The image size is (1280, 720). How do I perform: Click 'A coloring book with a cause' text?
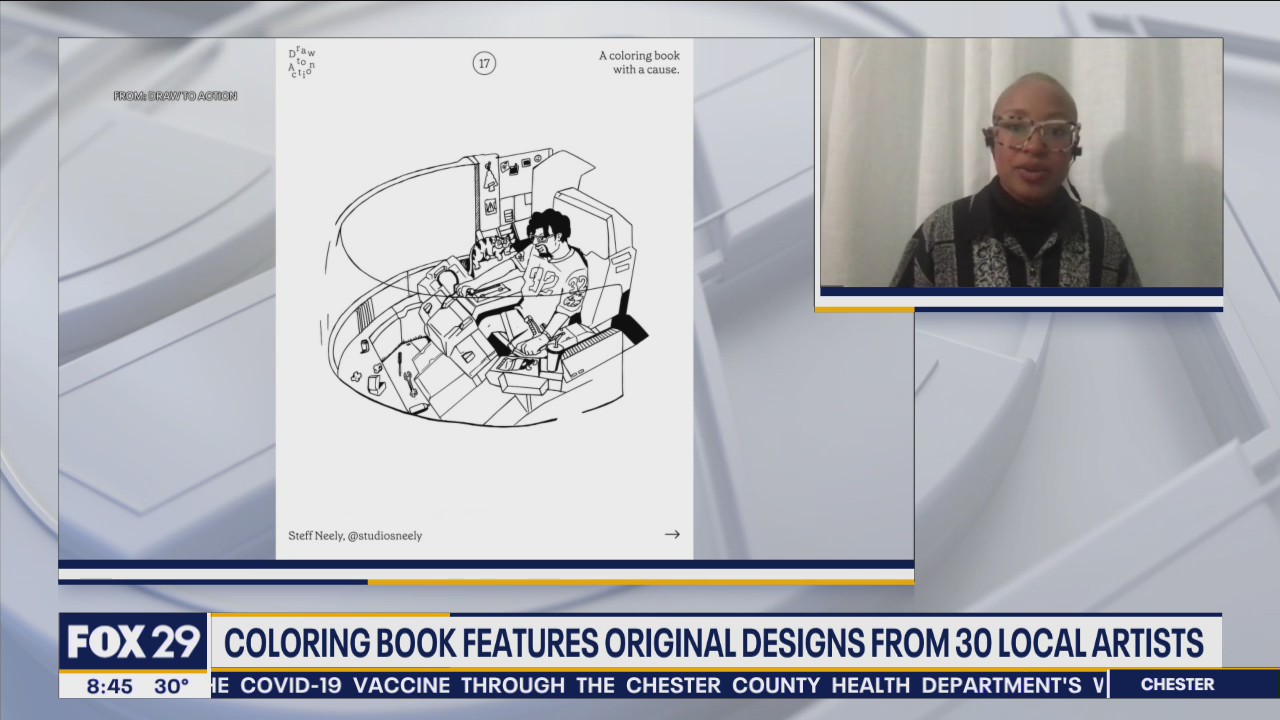coord(640,62)
